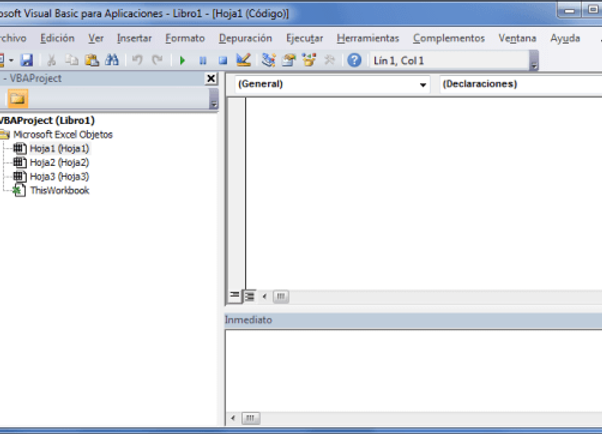Click code window horizontal scrollbar thumb
This screenshot has height=434, width=602.
281,296
